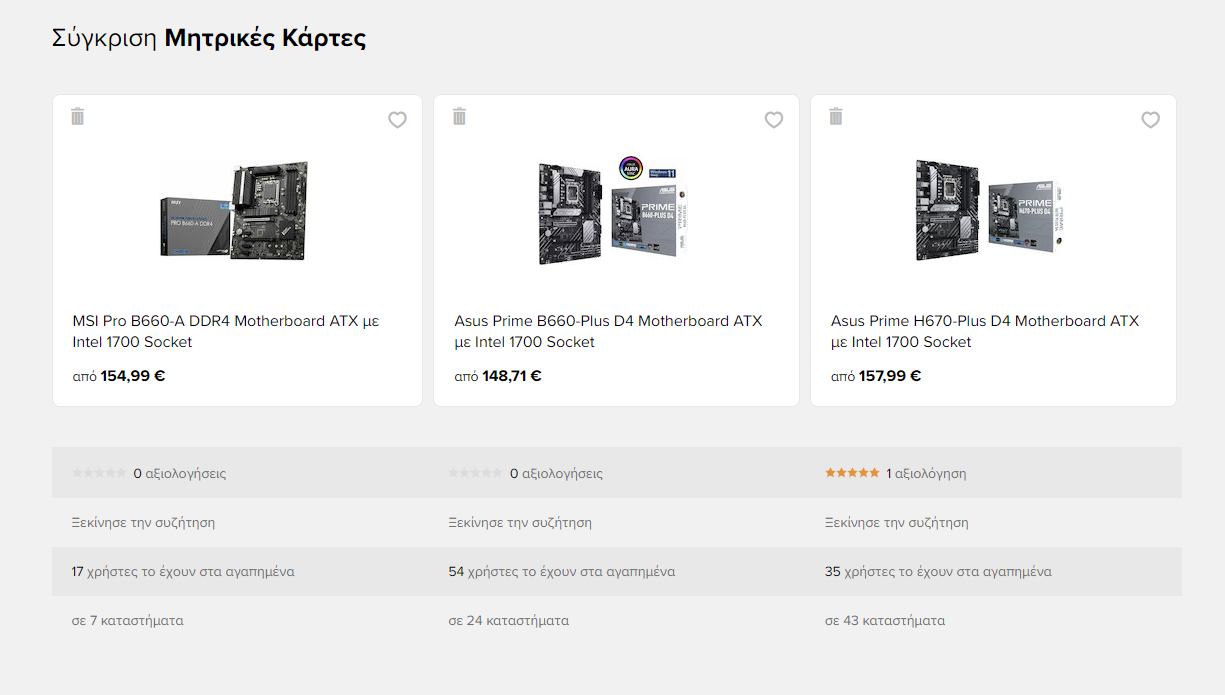The width and height of the screenshot is (1225, 695).
Task: Favorite the MSI Pro B660-A motherboard
Action: pos(398,120)
